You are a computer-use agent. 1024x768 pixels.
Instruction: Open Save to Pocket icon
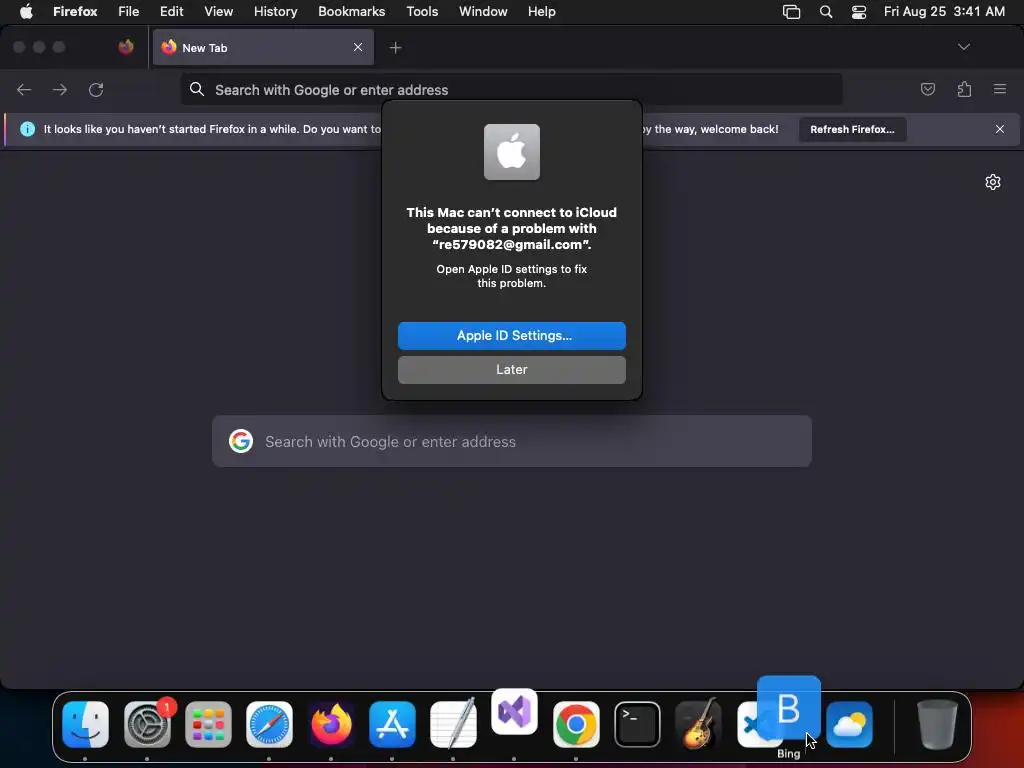[927, 89]
